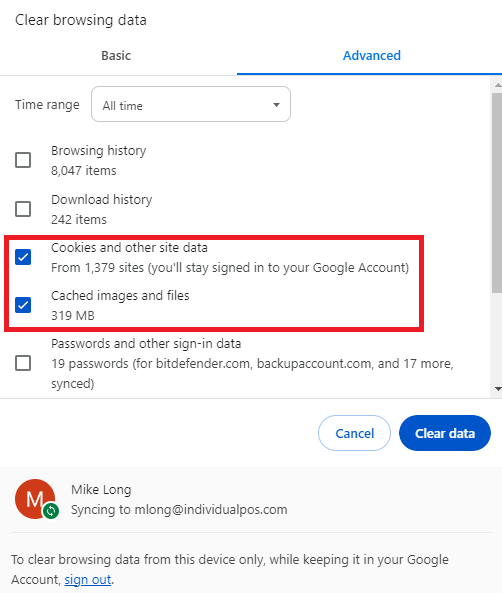502x593 pixels.
Task: Open the Time range dropdown
Action: (191, 104)
